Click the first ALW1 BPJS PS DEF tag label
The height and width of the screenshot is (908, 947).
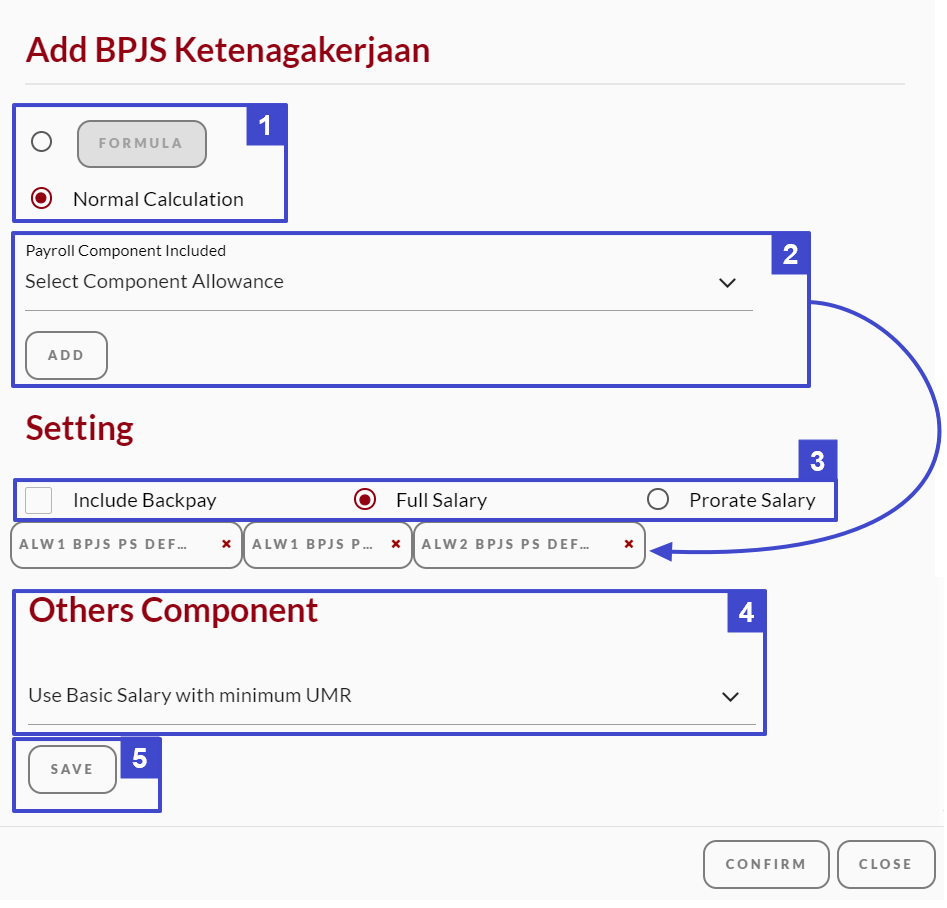tap(103, 544)
